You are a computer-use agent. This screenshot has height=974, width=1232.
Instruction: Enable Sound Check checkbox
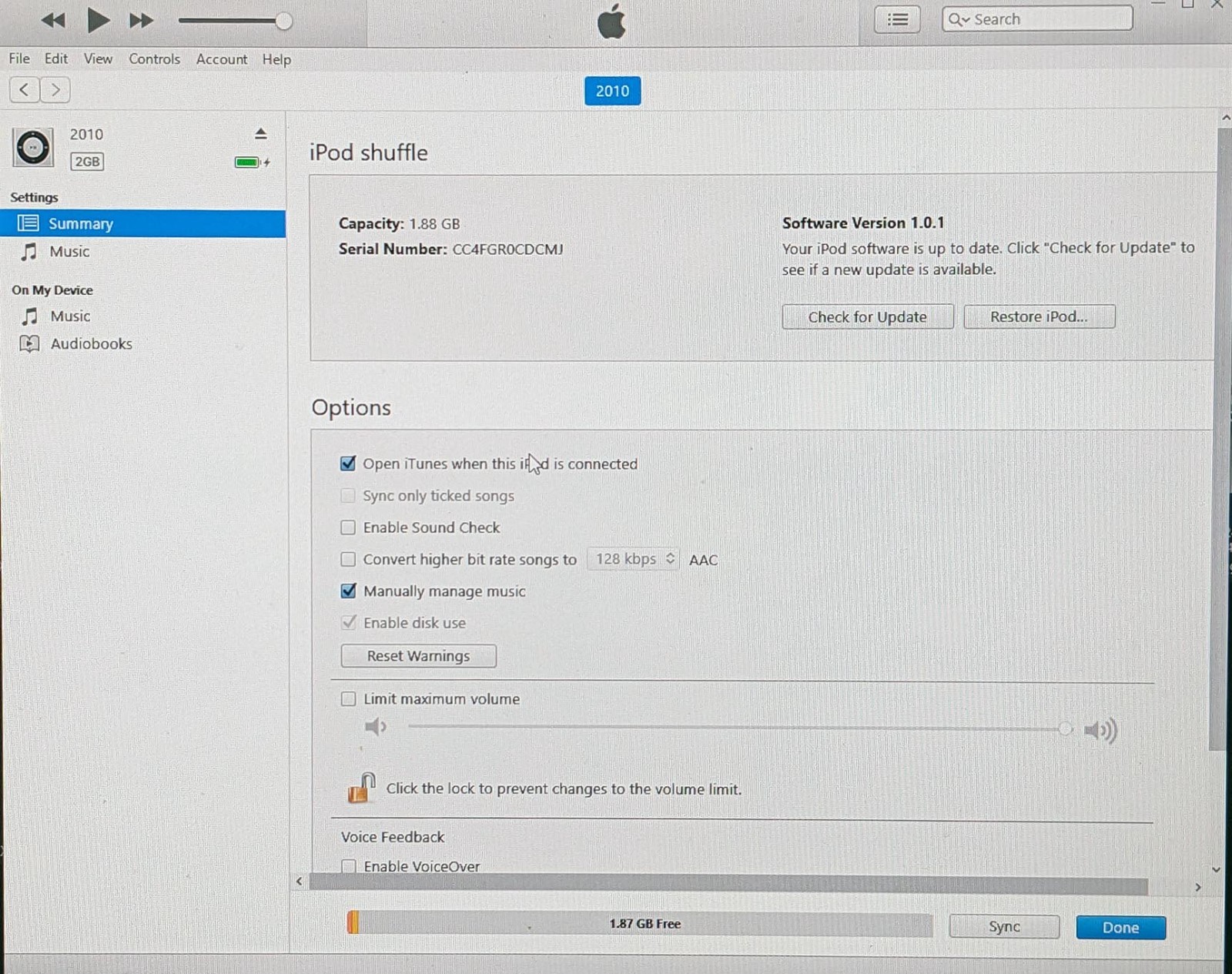(x=348, y=527)
